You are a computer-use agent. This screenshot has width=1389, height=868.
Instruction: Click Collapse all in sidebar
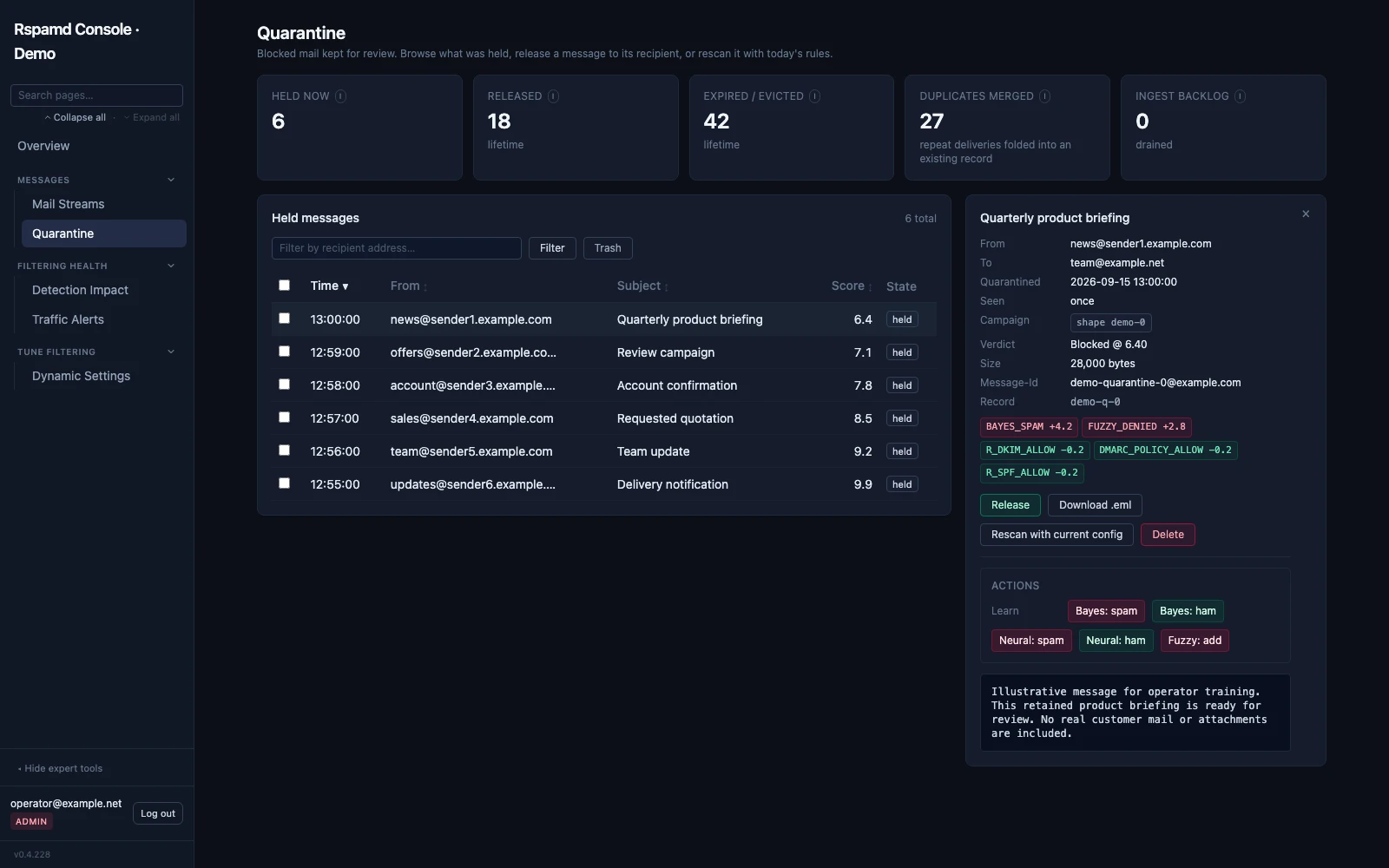point(76,117)
